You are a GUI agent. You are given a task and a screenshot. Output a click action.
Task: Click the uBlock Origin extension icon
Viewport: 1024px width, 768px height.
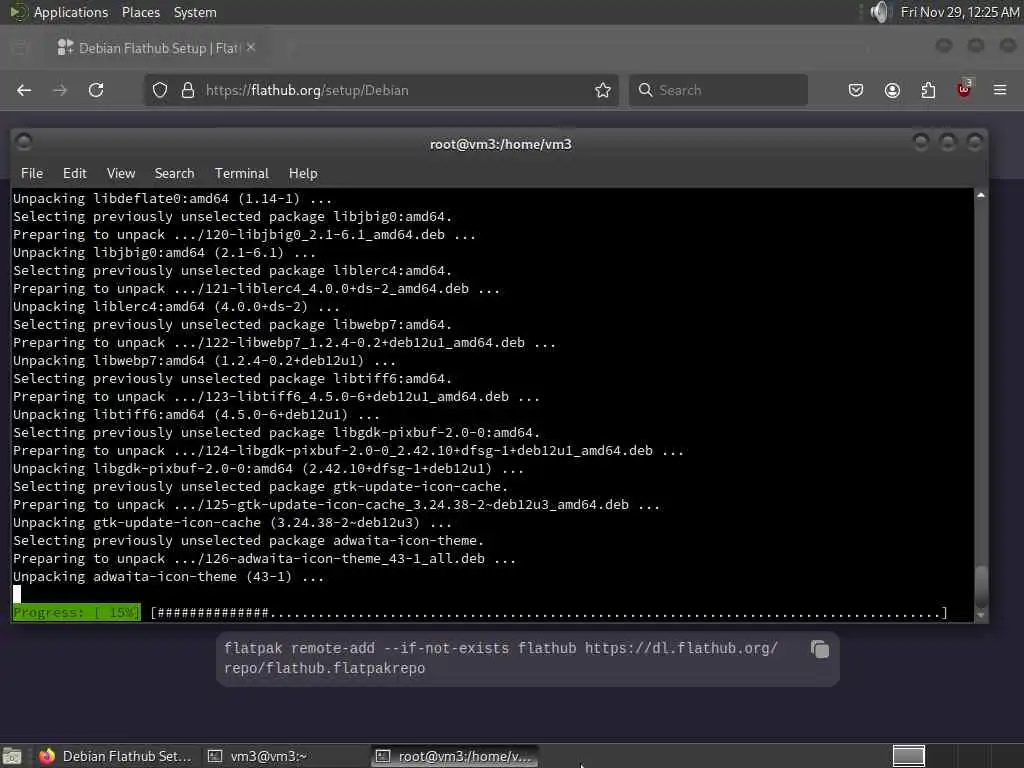click(964, 89)
